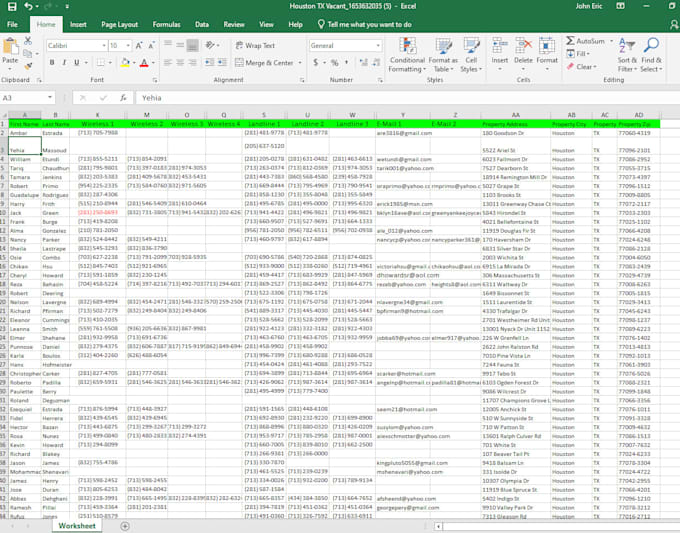Switch to the Insert tab
This screenshot has height=533, width=680.
[x=78, y=24]
